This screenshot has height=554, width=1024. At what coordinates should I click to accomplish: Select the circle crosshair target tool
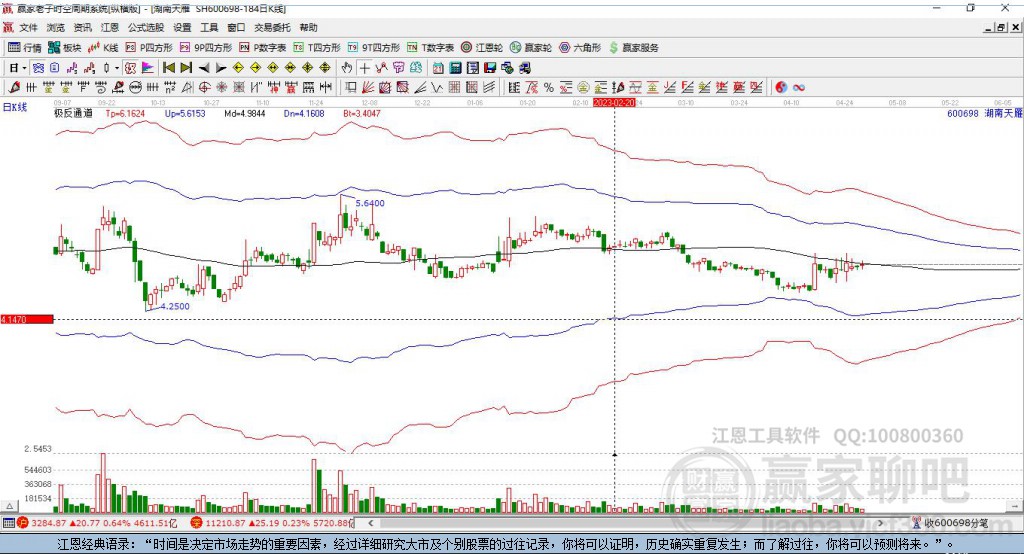point(204,87)
